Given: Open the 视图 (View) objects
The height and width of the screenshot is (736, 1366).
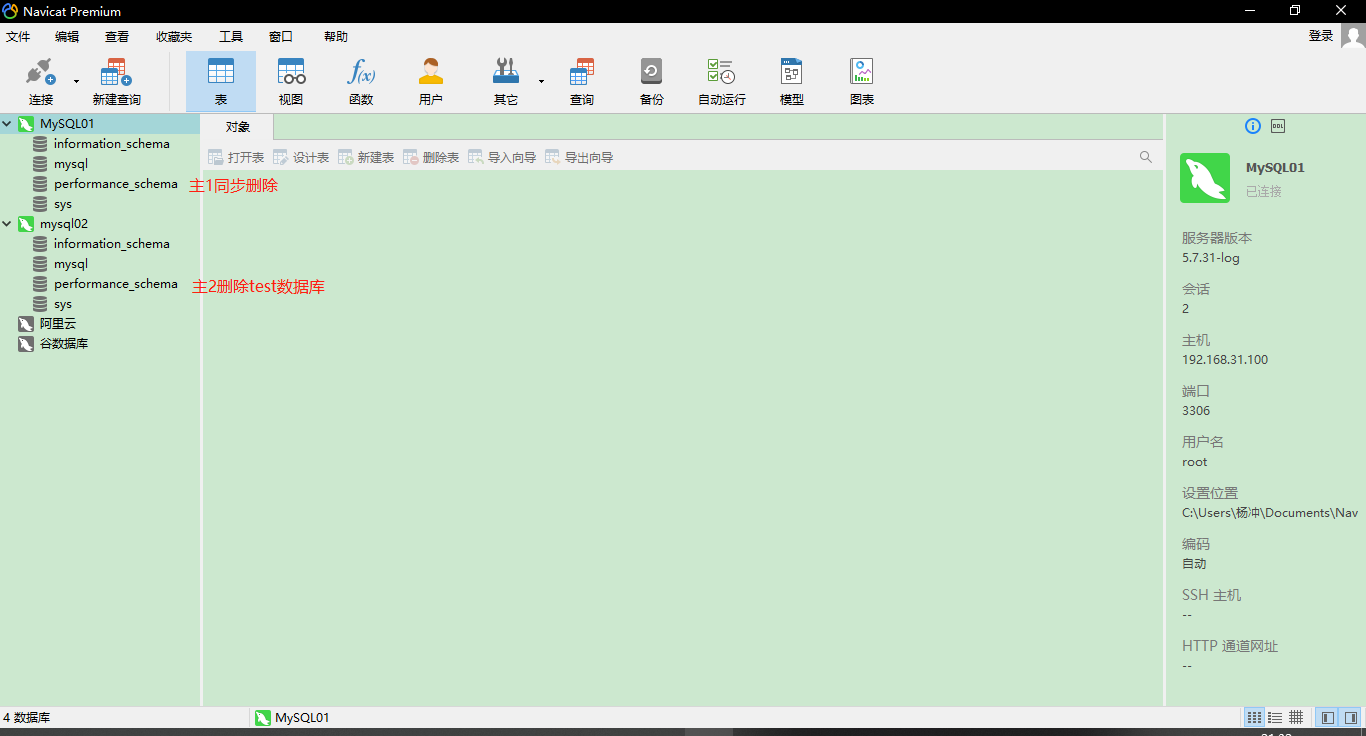Looking at the screenshot, I should 291,81.
